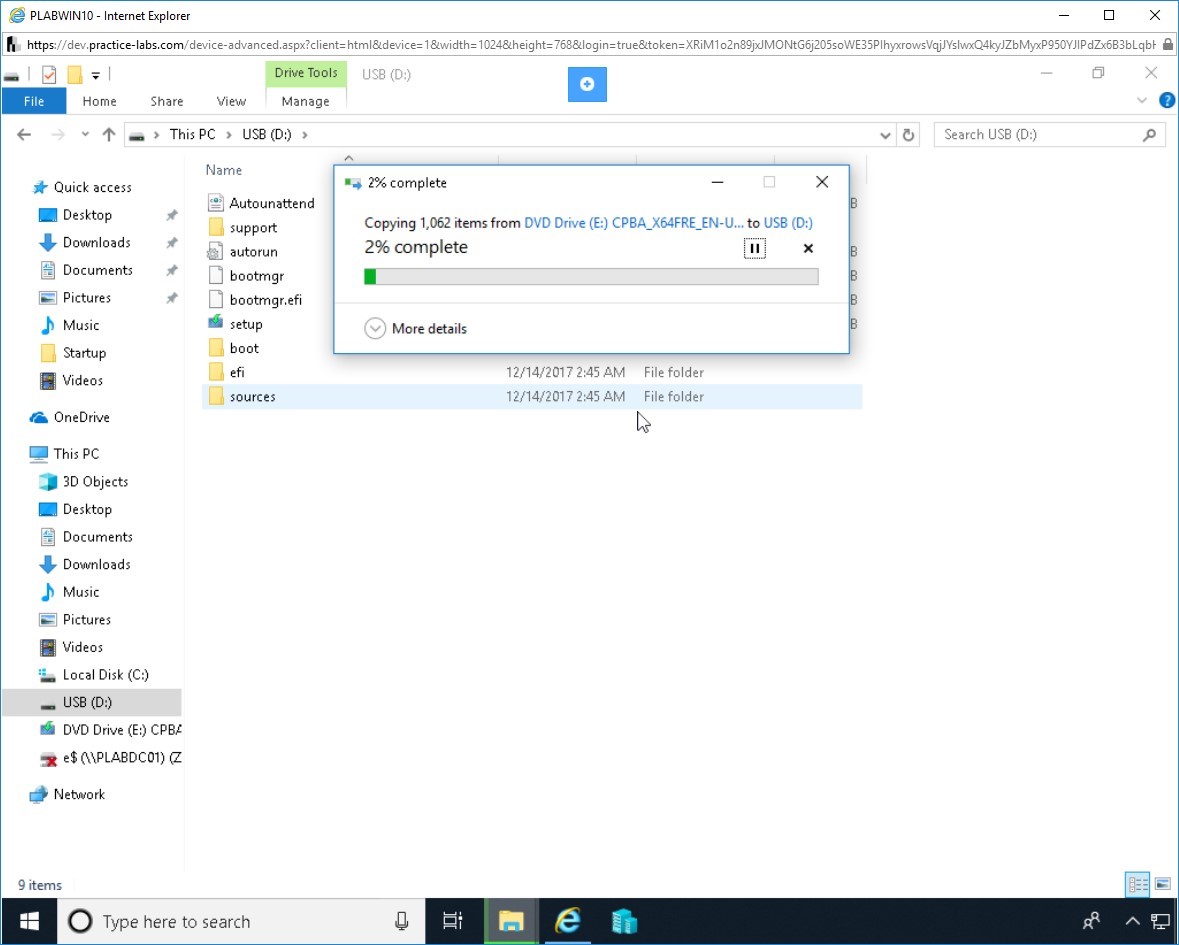This screenshot has width=1179, height=945.
Task: Select the setup application icon
Action: point(216,323)
